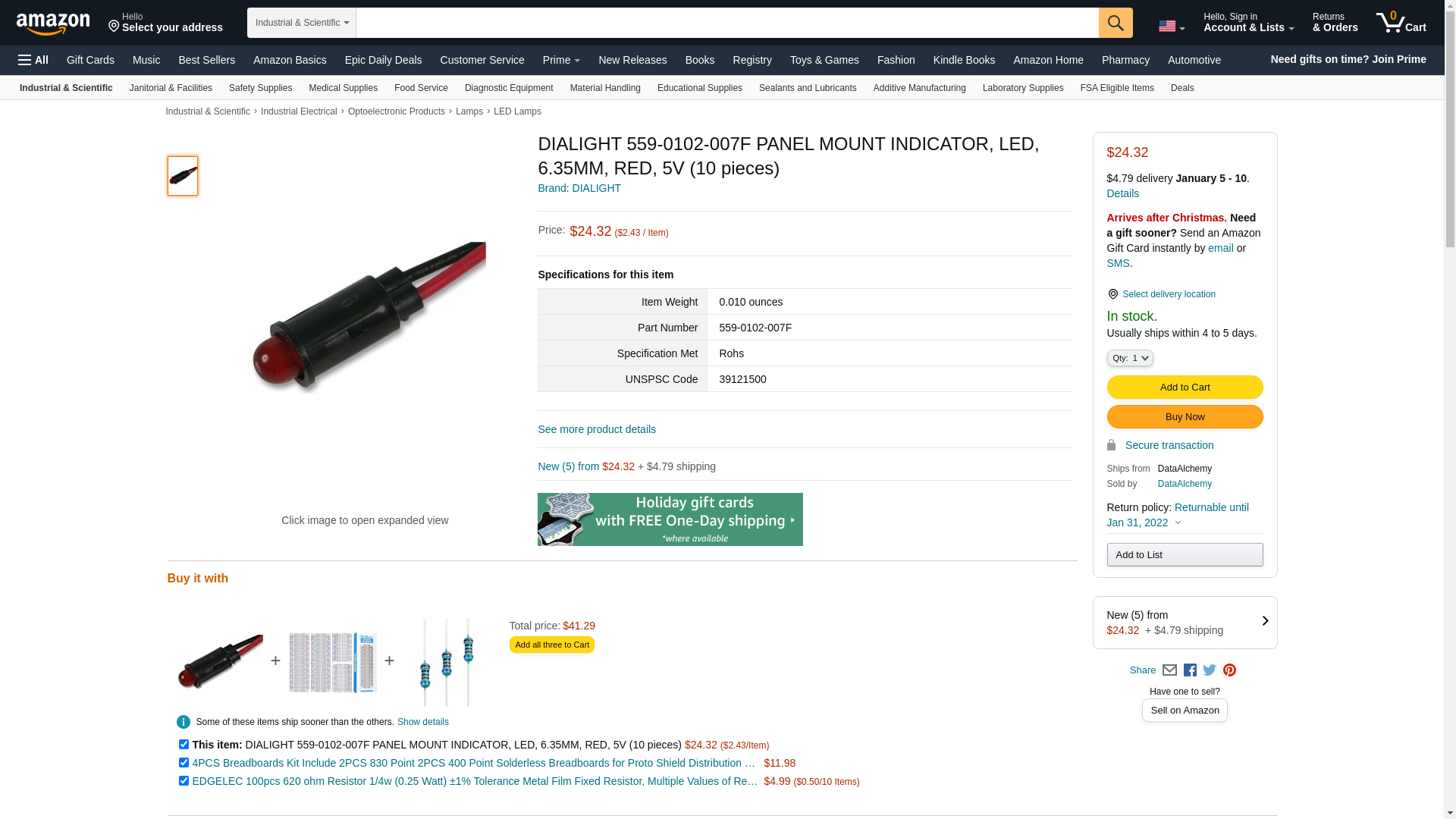Open the All hamburger menu
This screenshot has height=819, width=1456.
coord(33,60)
